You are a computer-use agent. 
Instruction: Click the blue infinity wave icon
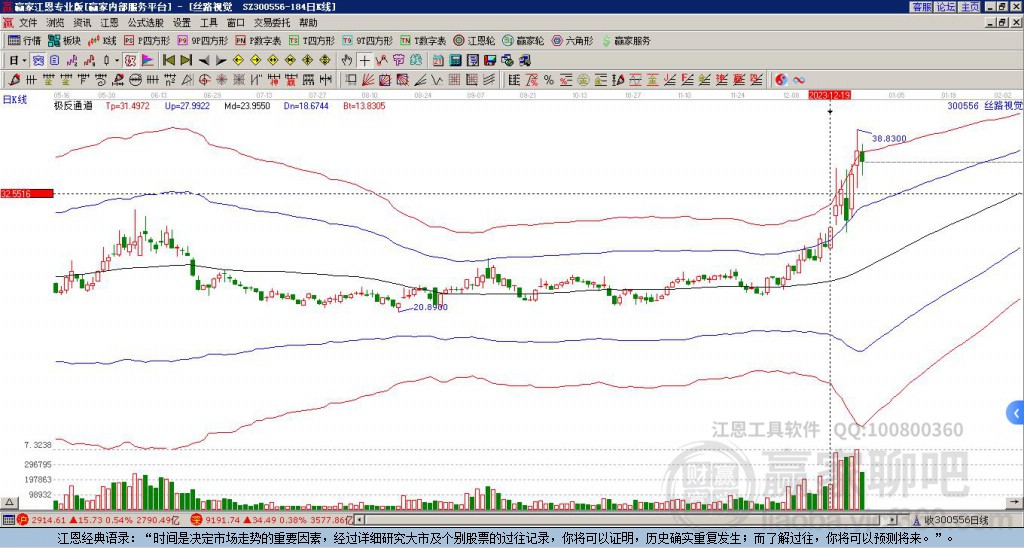point(799,80)
